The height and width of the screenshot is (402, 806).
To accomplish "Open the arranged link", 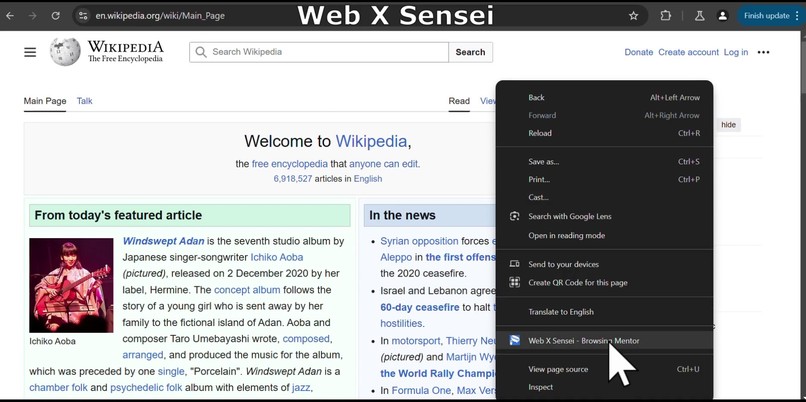I will [x=142, y=355].
